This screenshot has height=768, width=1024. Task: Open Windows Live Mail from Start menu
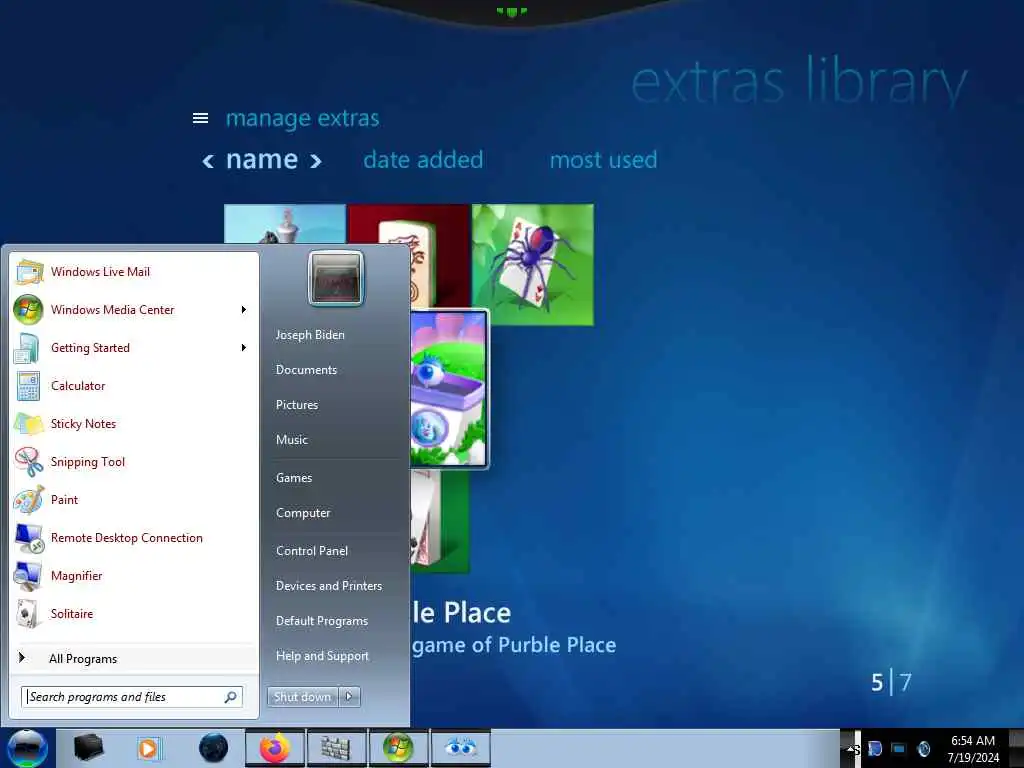(135, 272)
